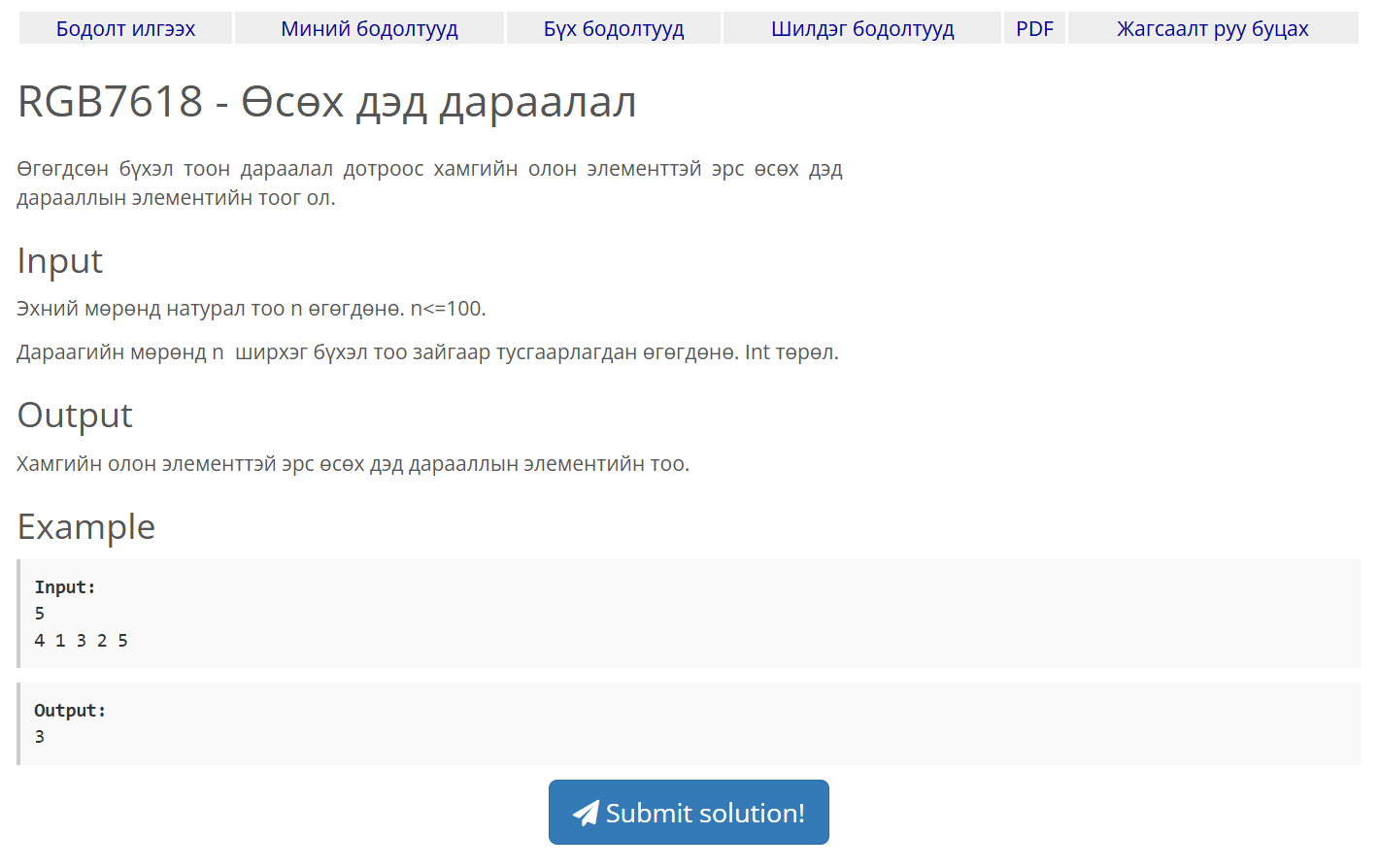Return to list via "Жагсаалт руу буцах"
The width and height of the screenshot is (1380, 868).
pyautogui.click(x=1213, y=28)
